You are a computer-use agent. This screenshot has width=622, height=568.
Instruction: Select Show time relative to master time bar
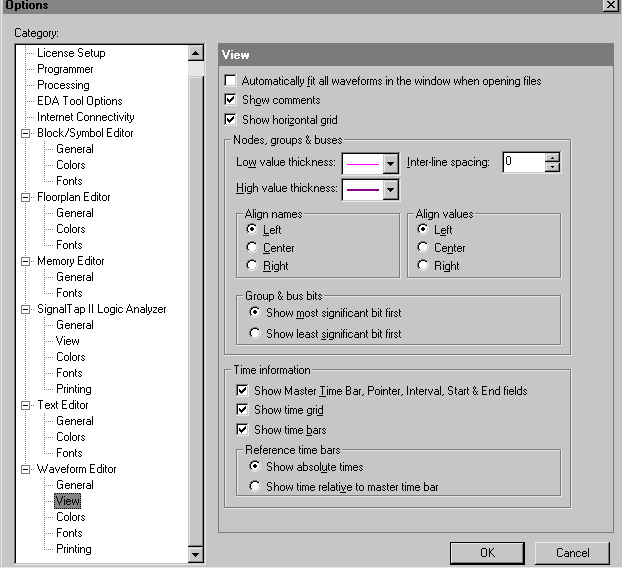pyautogui.click(x=256, y=487)
